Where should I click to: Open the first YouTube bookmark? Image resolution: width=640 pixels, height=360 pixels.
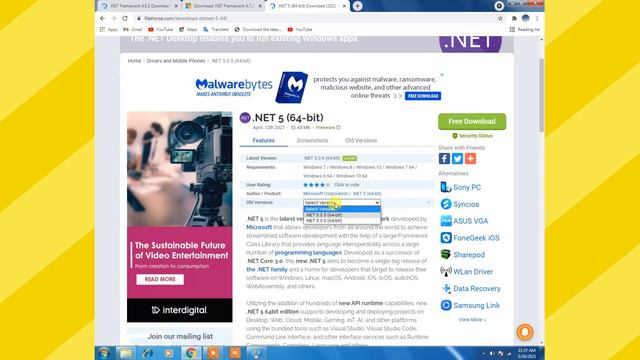160,29
